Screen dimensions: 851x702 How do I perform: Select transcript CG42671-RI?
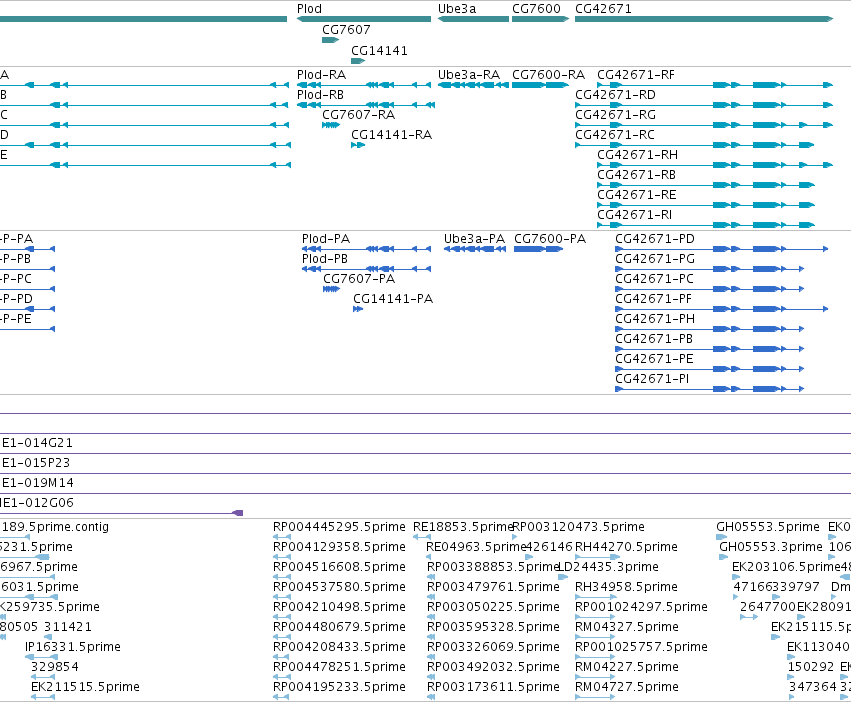click(x=634, y=215)
